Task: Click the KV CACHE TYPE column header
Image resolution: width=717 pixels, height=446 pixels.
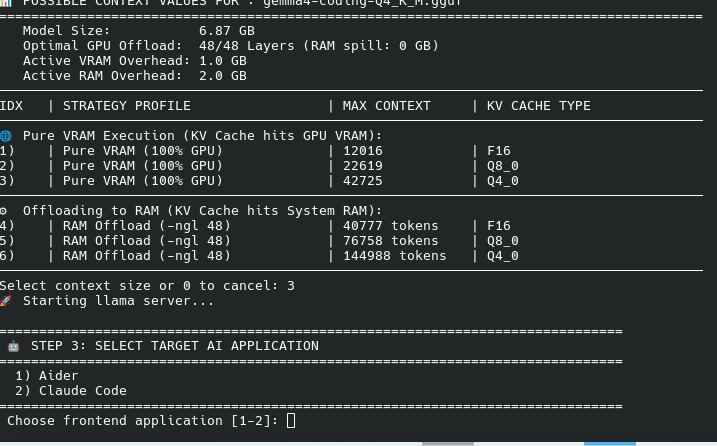Action: pyautogui.click(x=538, y=106)
